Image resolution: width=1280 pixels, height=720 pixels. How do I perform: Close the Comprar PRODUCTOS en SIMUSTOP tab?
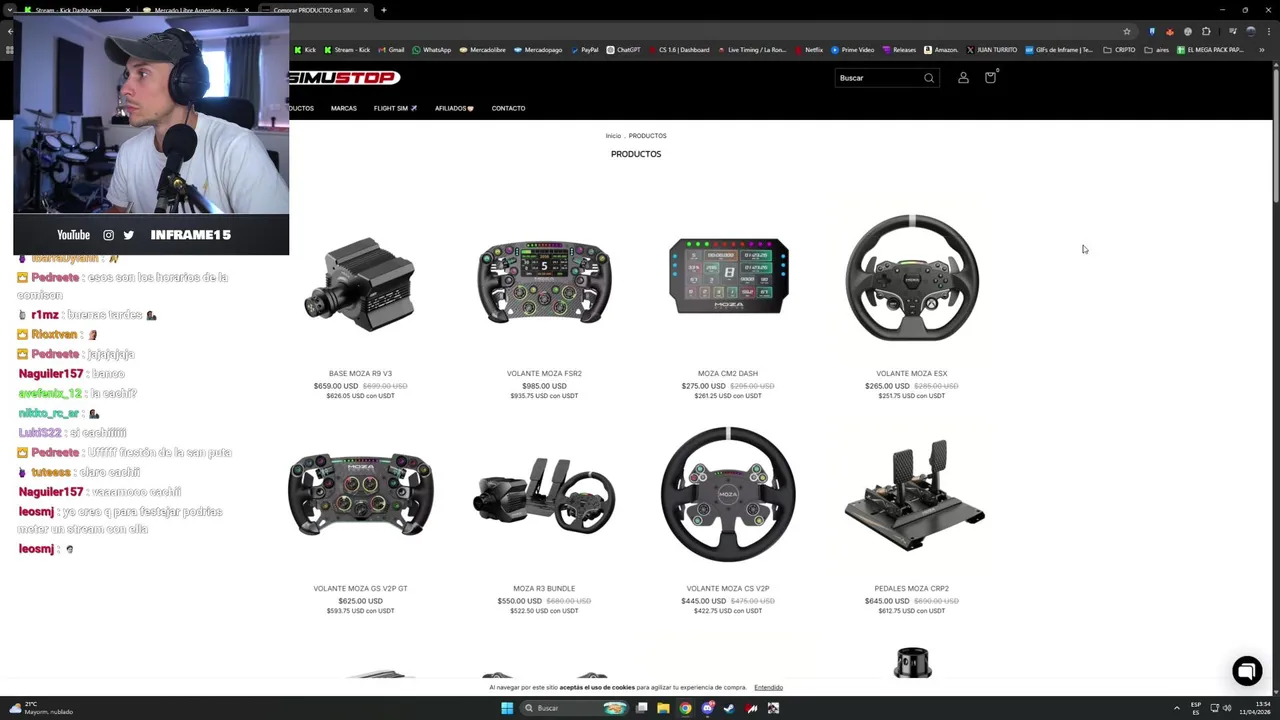click(x=366, y=10)
